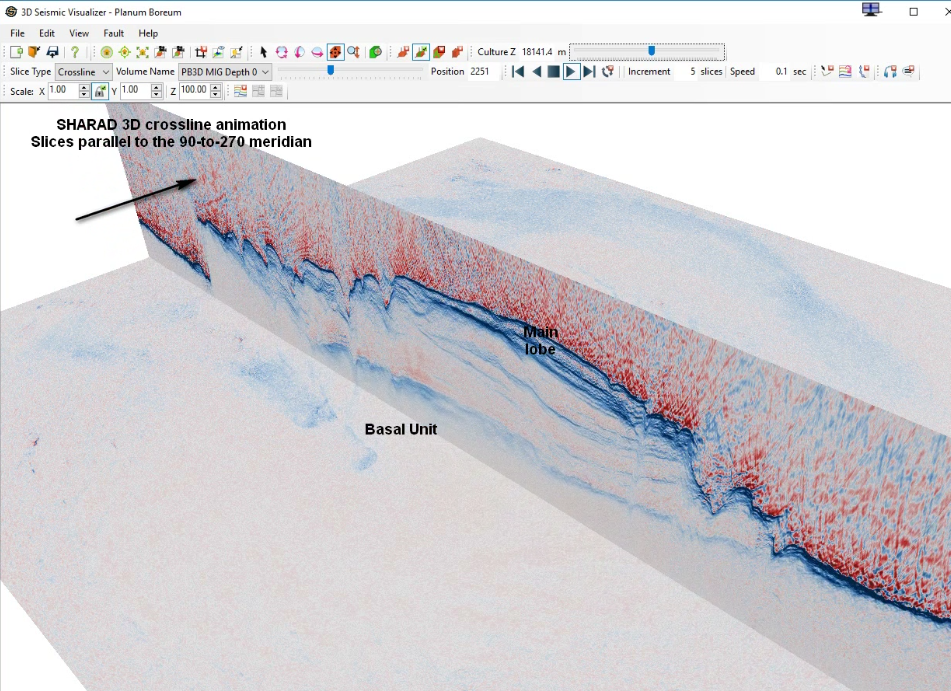The image size is (951, 691).
Task: Click the third red slice display icon
Action: tap(439, 52)
